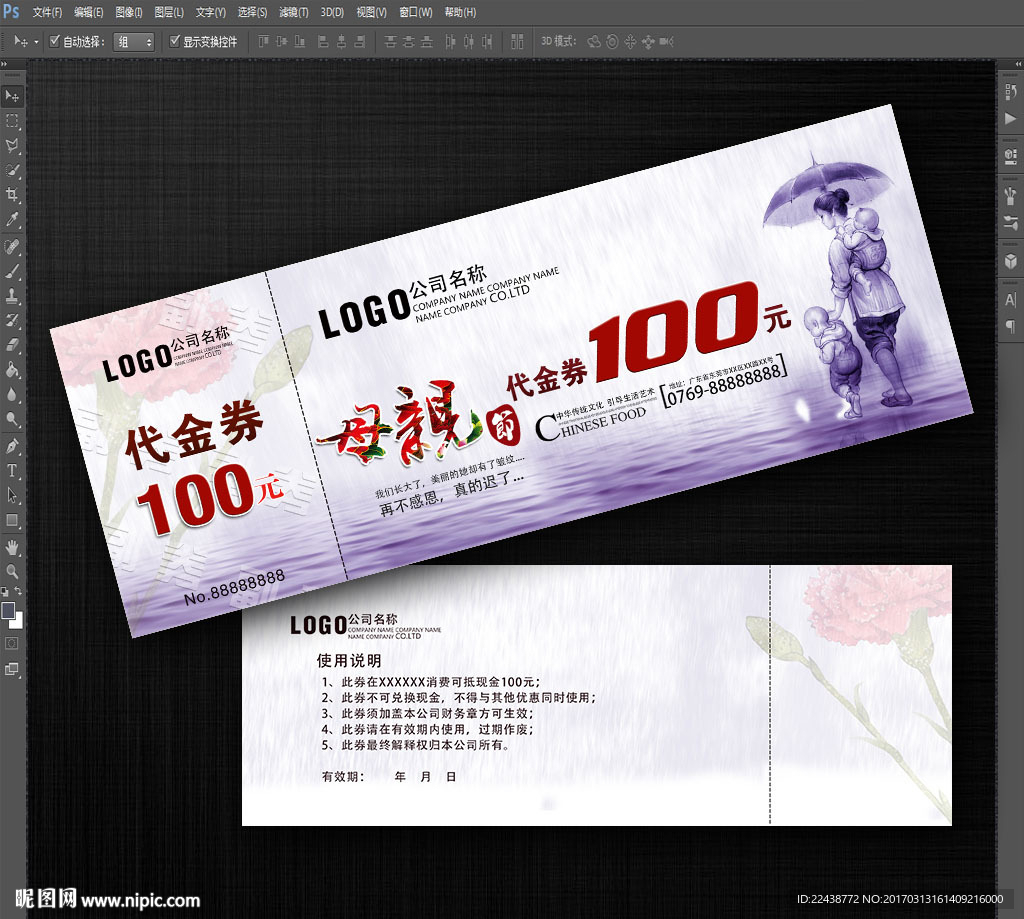Open the 文字(Y) menu
Screen dimensions: 1024x919
tap(211, 12)
